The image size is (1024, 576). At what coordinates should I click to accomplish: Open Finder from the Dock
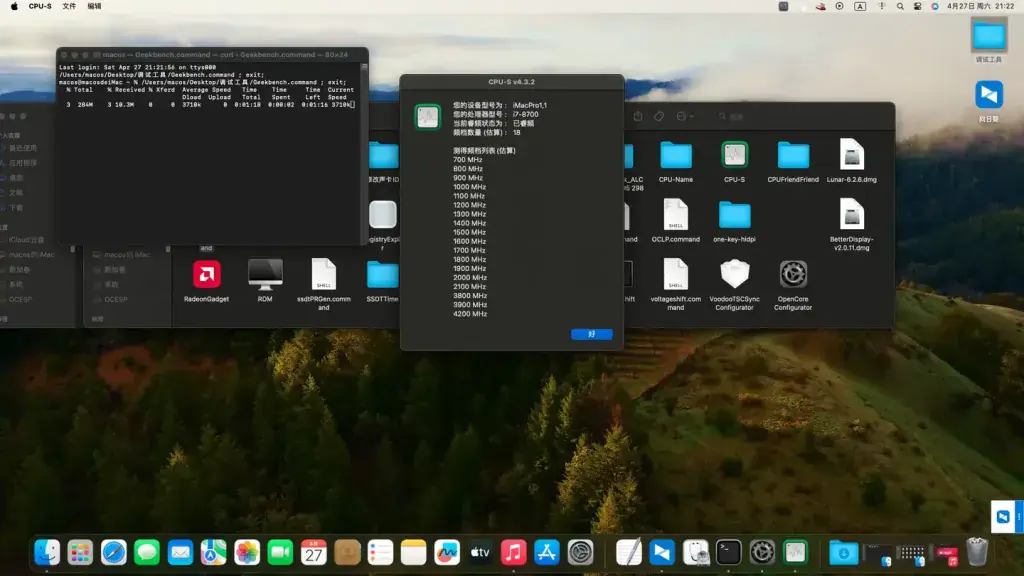[47, 552]
